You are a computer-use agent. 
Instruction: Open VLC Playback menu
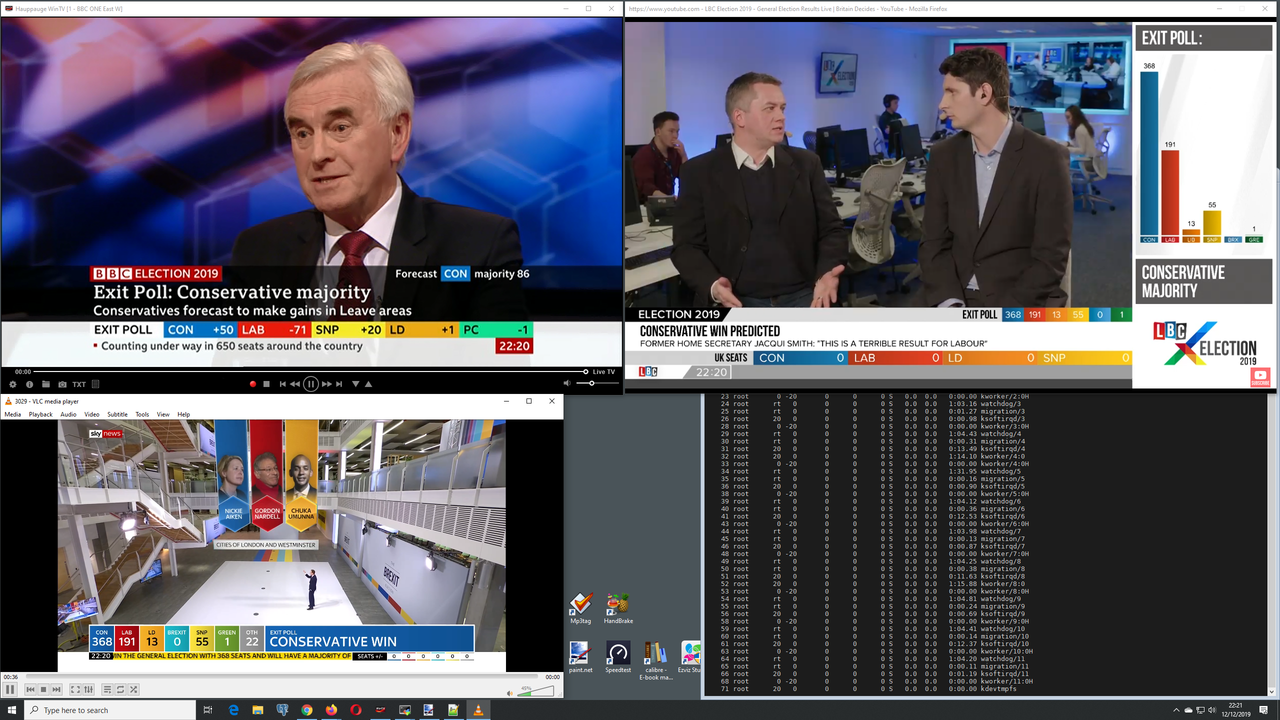coord(40,414)
